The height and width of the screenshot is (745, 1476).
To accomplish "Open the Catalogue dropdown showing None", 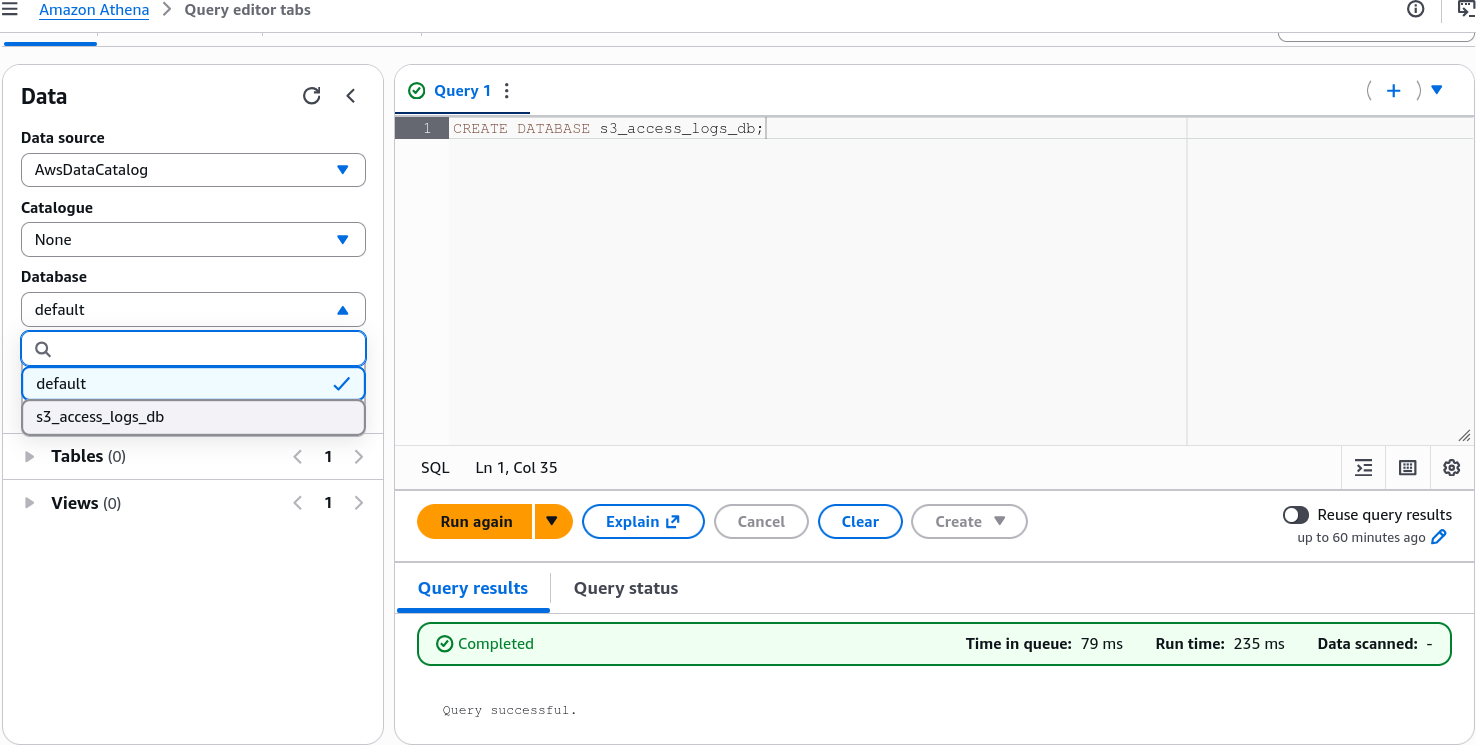I will (193, 240).
